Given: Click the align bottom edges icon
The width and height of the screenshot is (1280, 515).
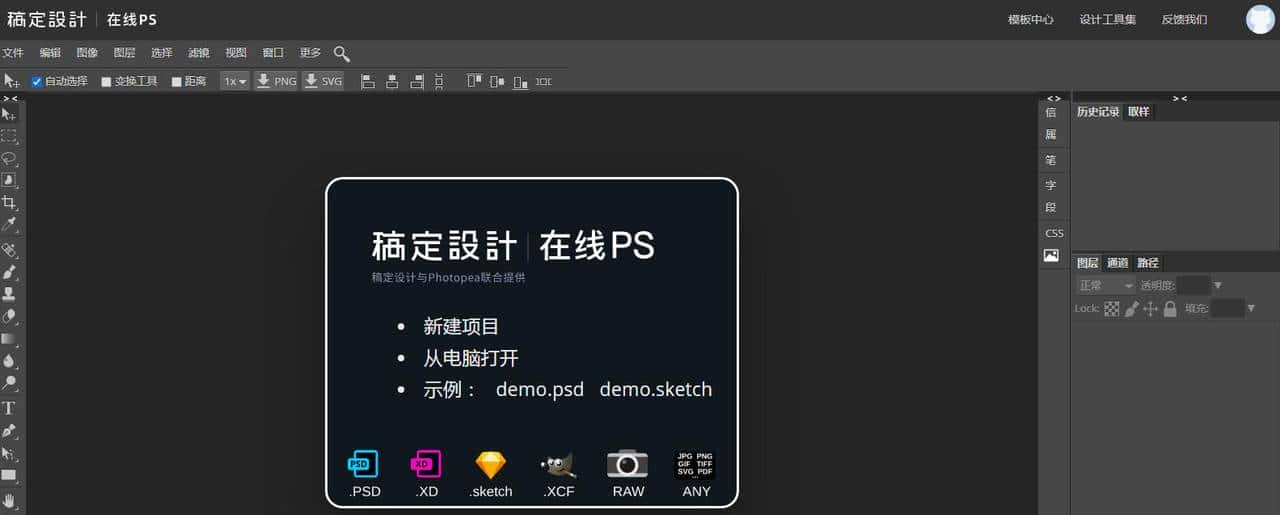Looking at the screenshot, I should [520, 81].
